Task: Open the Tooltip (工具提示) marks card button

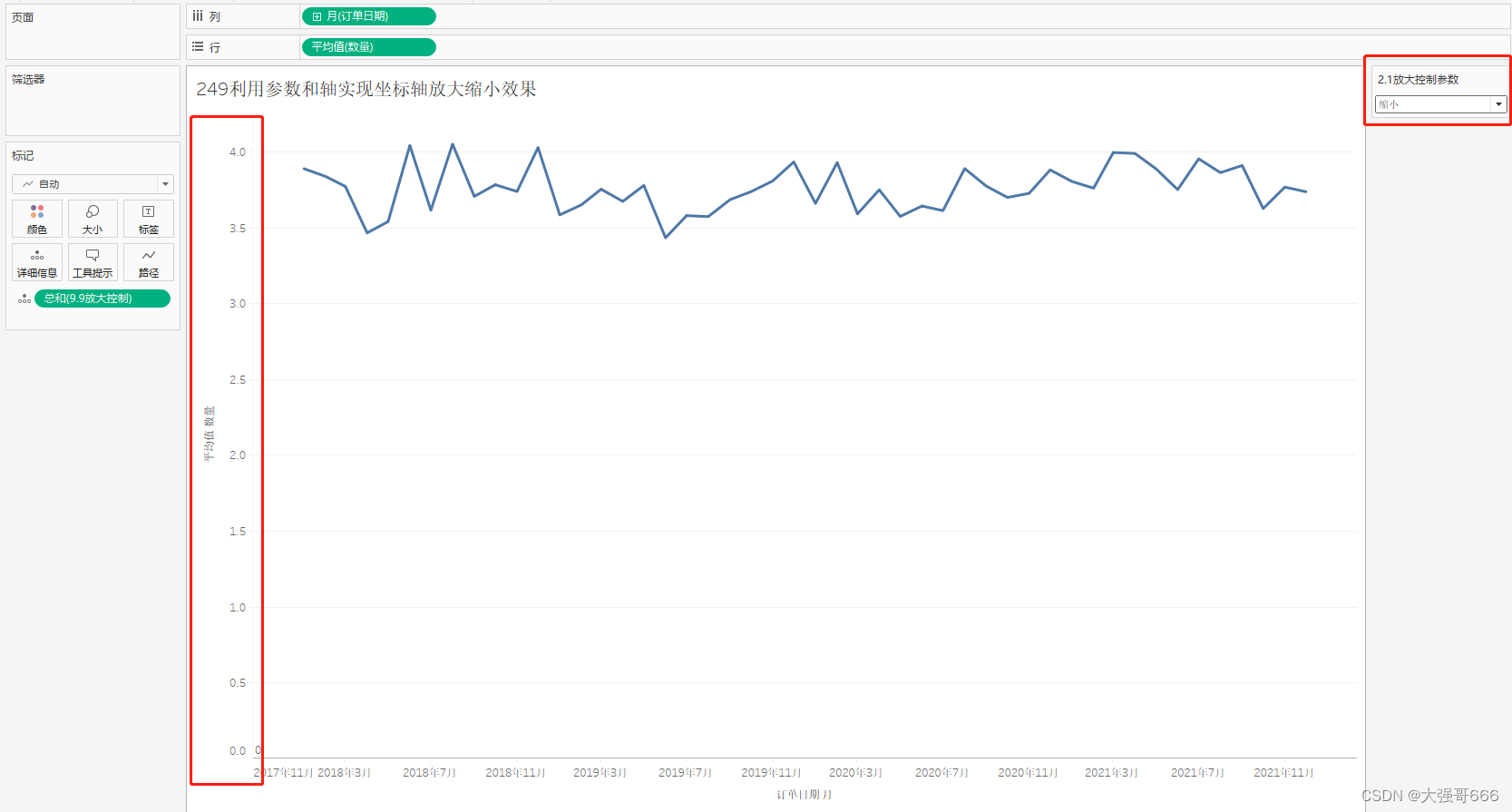Action: click(93, 262)
